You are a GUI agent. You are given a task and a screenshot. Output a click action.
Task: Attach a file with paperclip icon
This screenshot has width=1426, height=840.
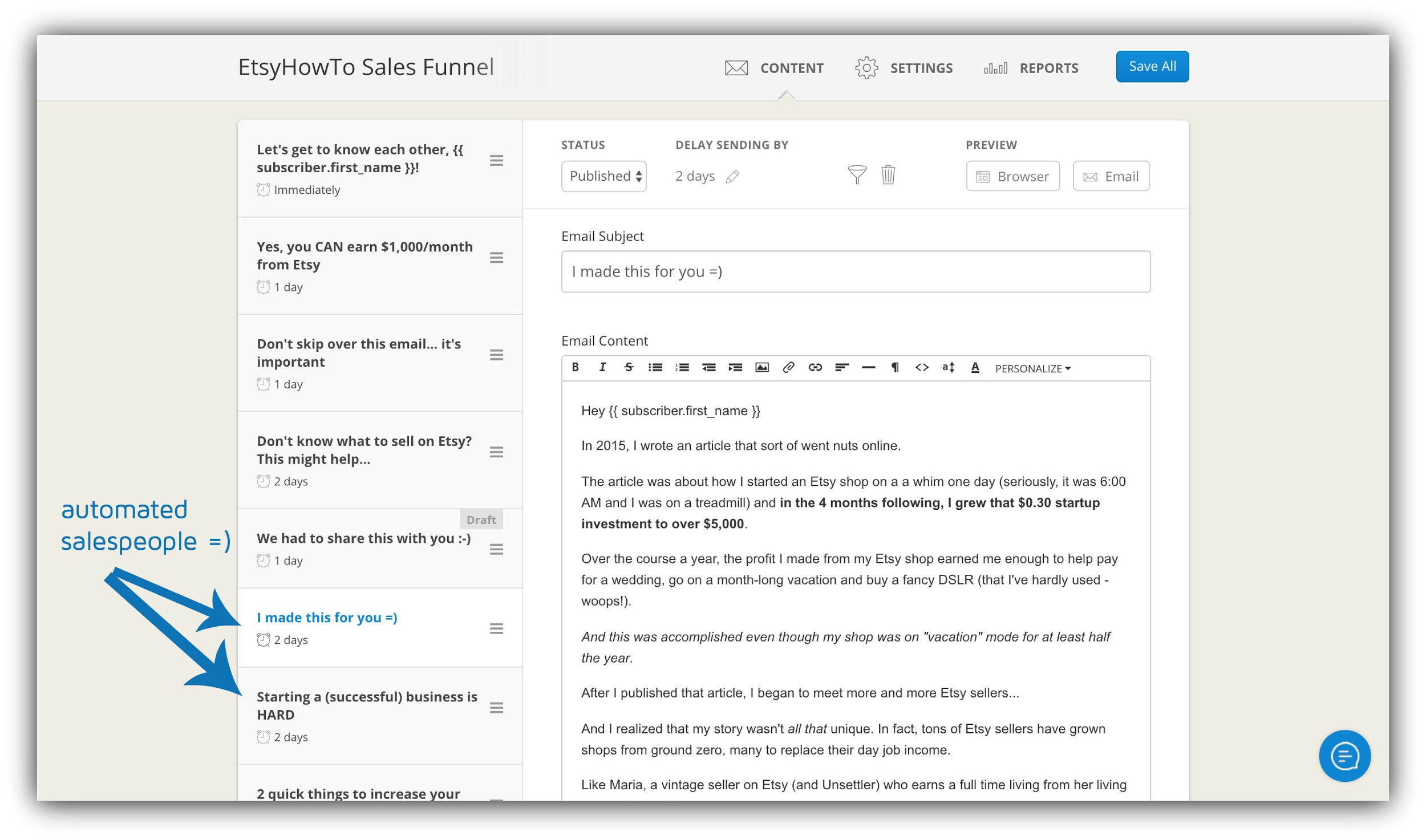pos(789,367)
